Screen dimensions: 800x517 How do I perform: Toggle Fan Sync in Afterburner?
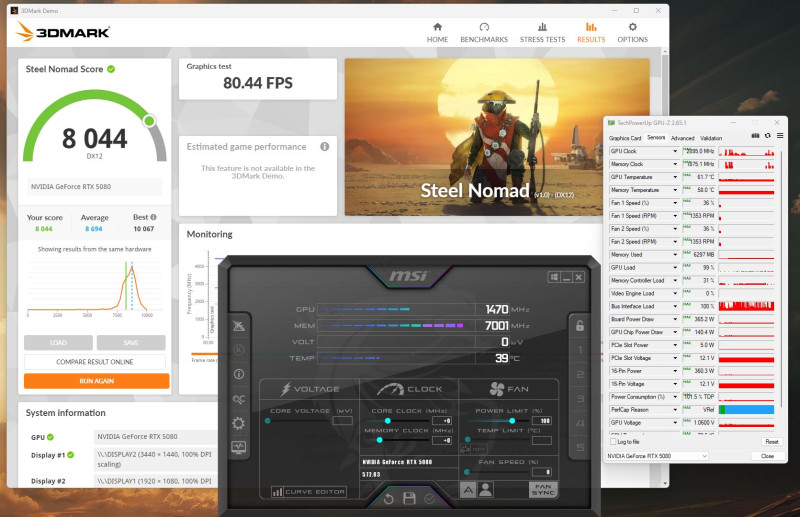(x=543, y=490)
